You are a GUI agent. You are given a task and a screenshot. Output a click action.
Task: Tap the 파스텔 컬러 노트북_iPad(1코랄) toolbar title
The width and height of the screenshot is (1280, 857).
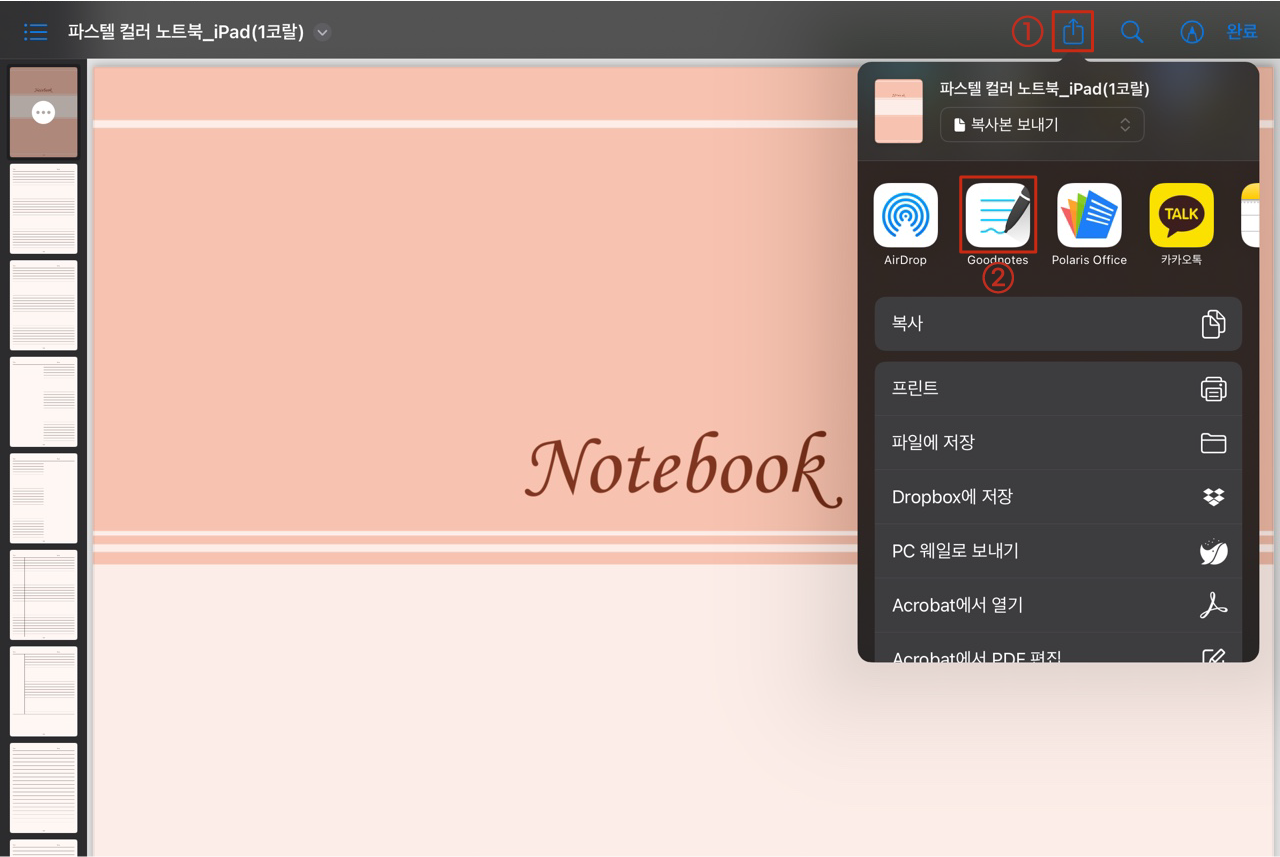point(186,32)
